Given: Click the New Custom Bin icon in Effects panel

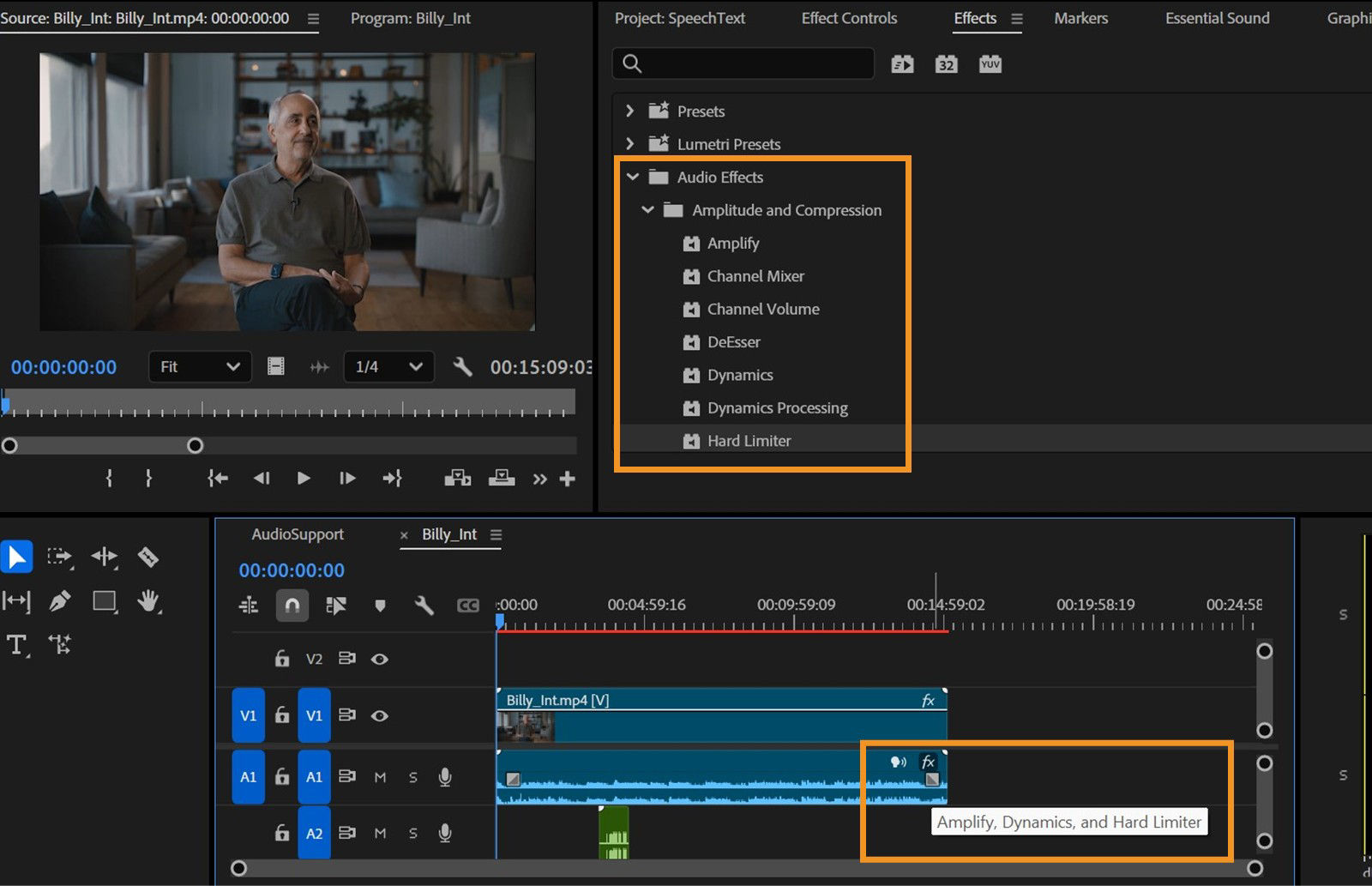Looking at the screenshot, I should click(902, 63).
